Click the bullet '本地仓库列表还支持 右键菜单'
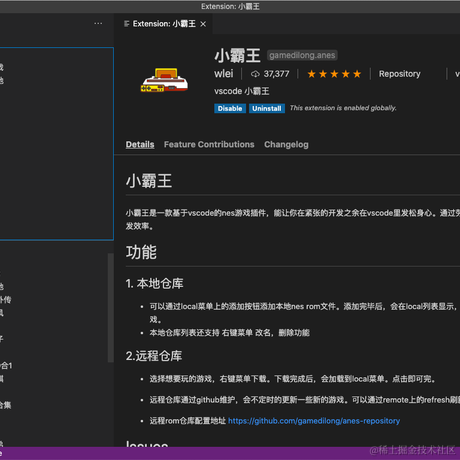 click(229, 333)
